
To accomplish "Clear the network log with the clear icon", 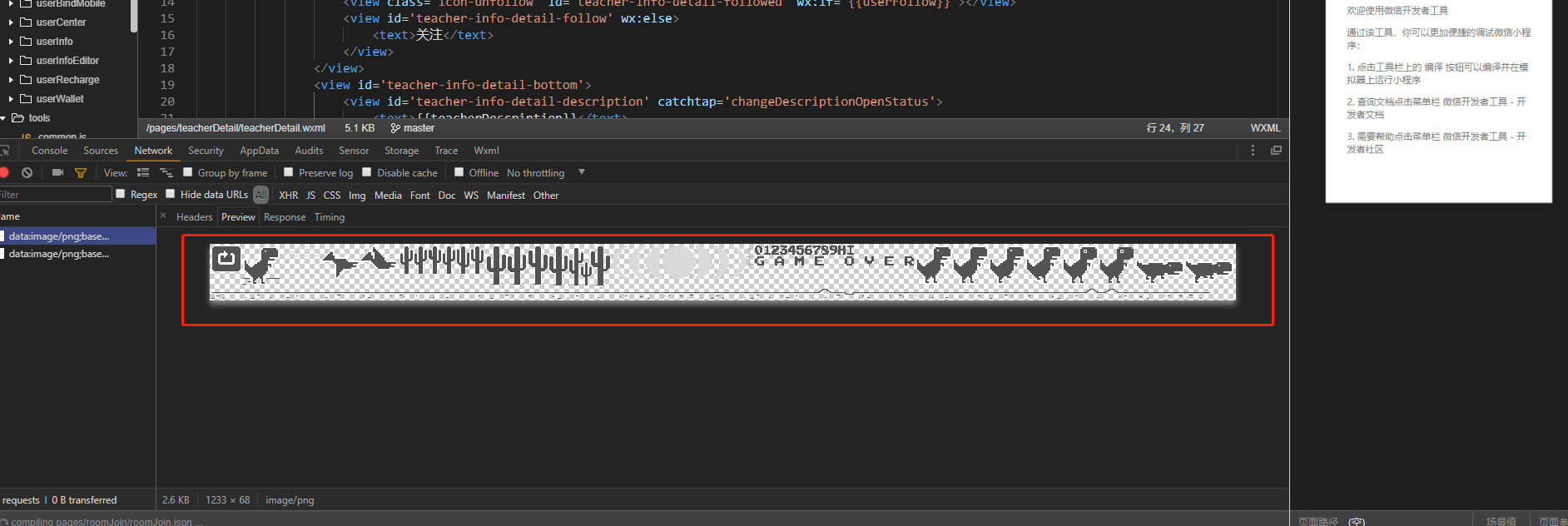I will (27, 172).
